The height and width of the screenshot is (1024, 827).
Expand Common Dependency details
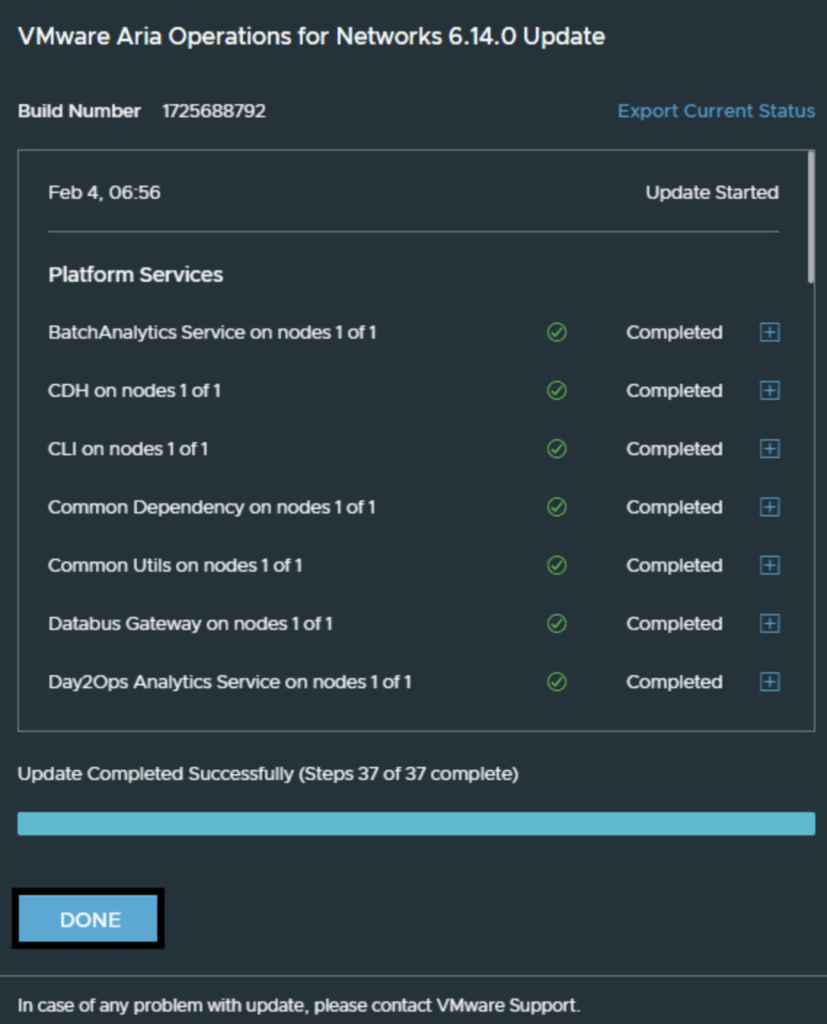[769, 507]
